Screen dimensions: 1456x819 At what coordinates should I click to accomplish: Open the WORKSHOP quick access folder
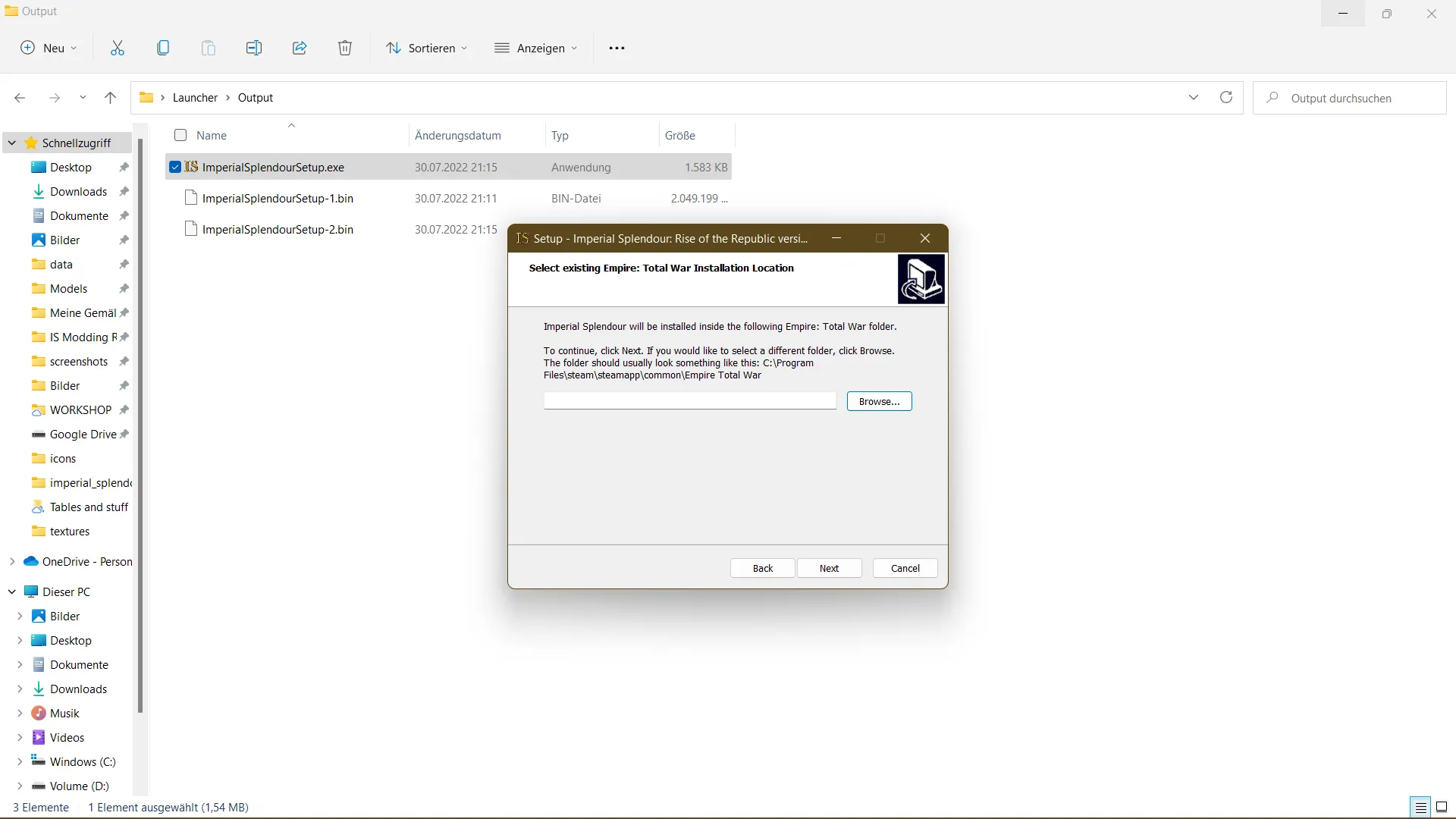[x=80, y=410]
